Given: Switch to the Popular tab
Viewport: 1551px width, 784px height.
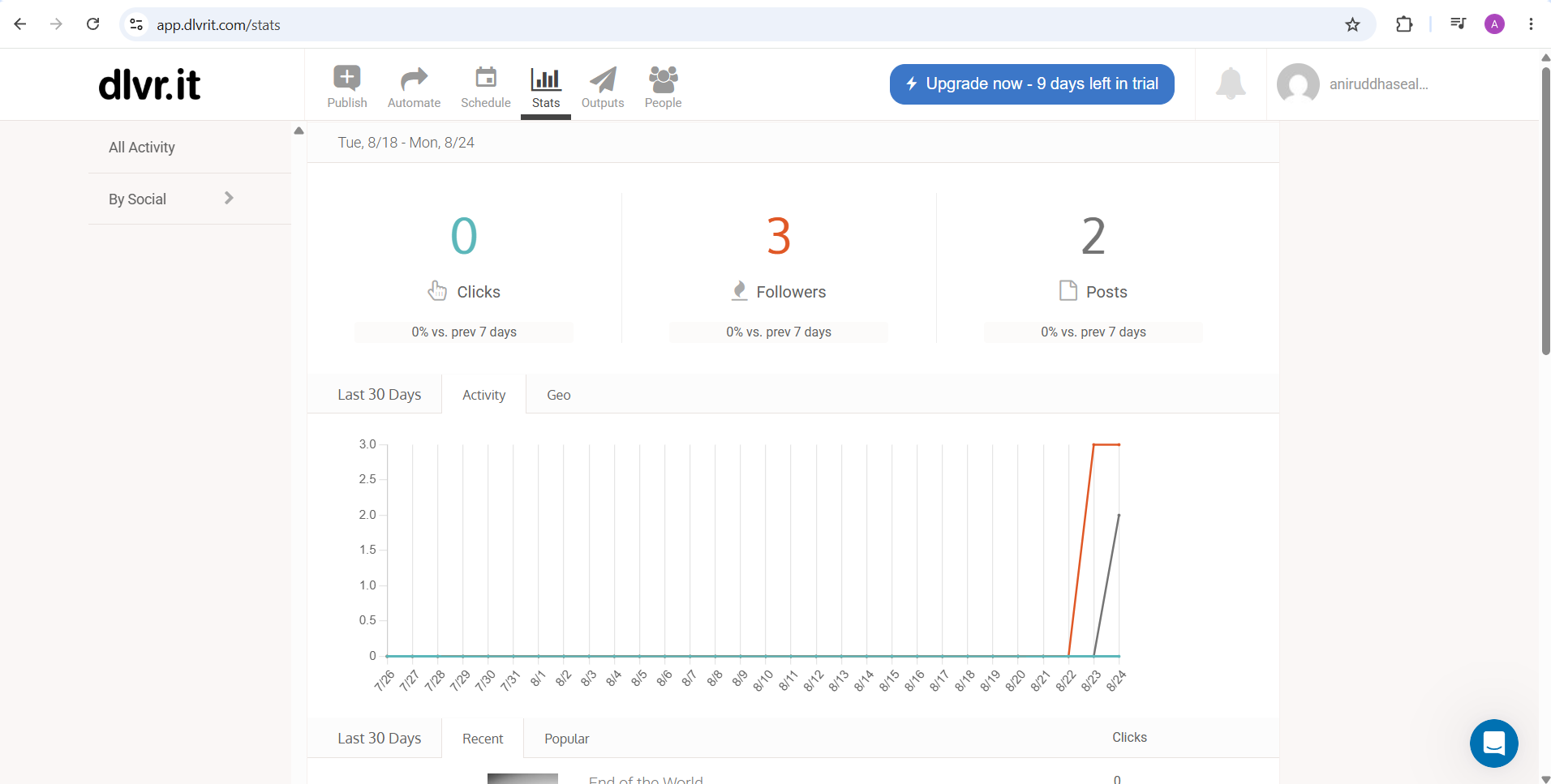Looking at the screenshot, I should (567, 739).
